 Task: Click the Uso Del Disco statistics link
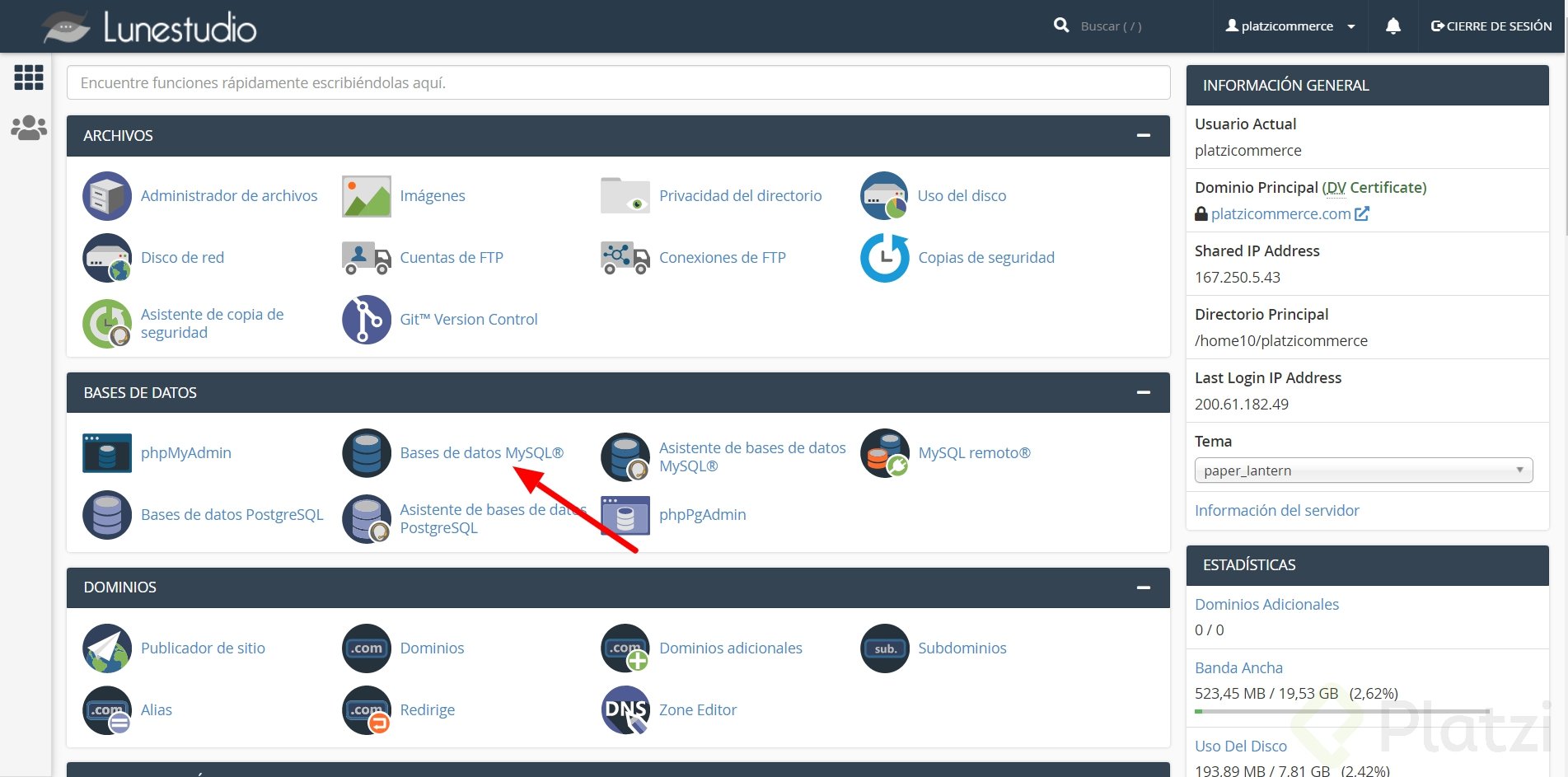[x=1241, y=747]
